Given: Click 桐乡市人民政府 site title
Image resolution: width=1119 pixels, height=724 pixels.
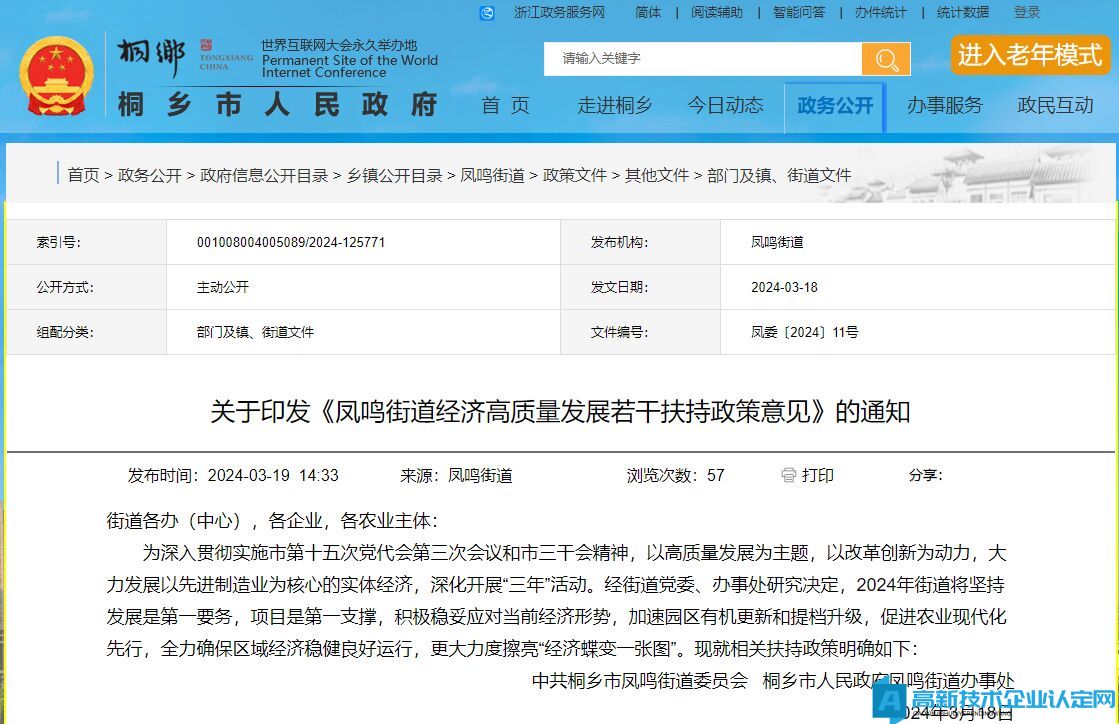Looking at the screenshot, I should tap(278, 105).
